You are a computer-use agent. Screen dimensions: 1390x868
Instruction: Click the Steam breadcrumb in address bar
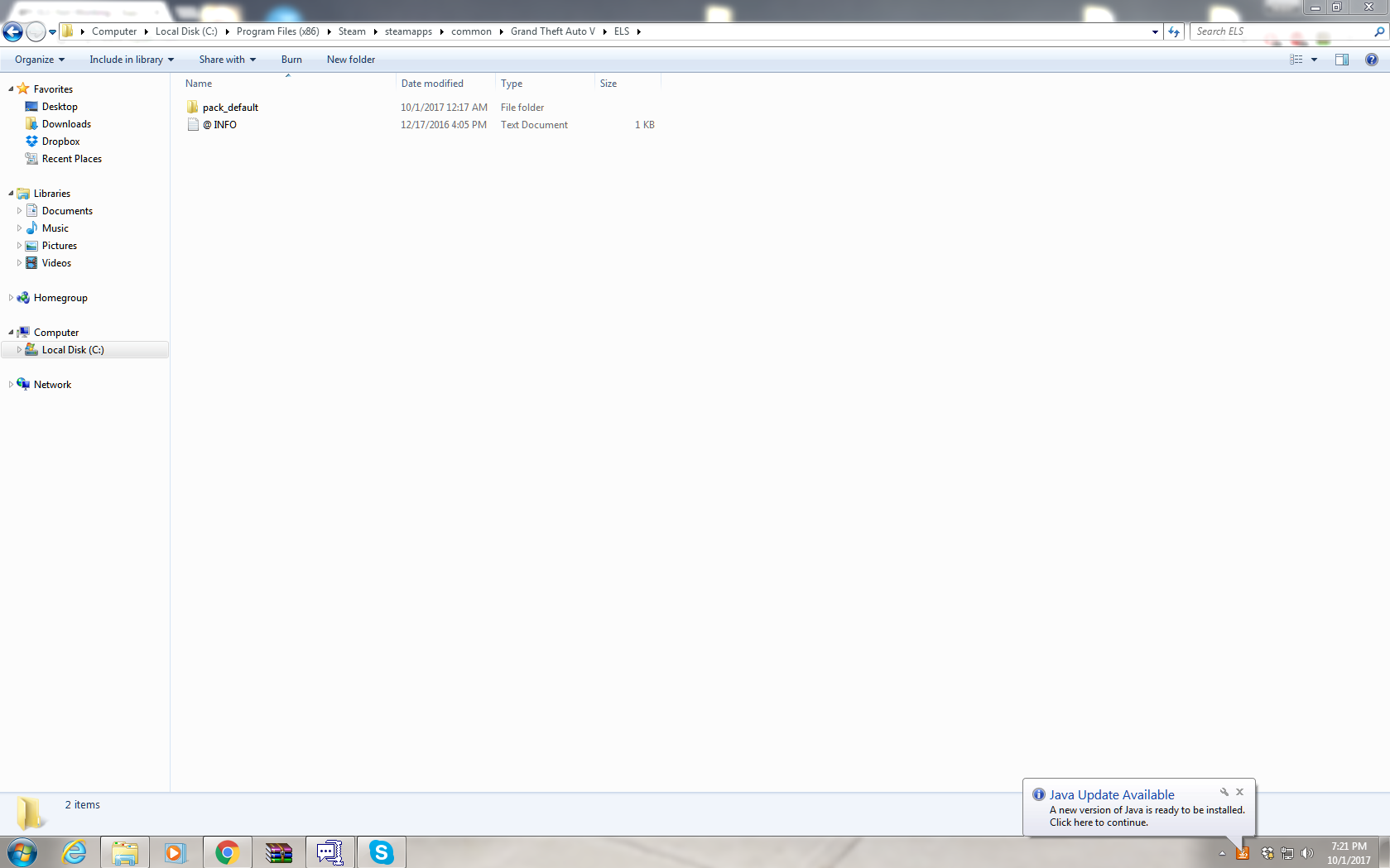[352, 31]
